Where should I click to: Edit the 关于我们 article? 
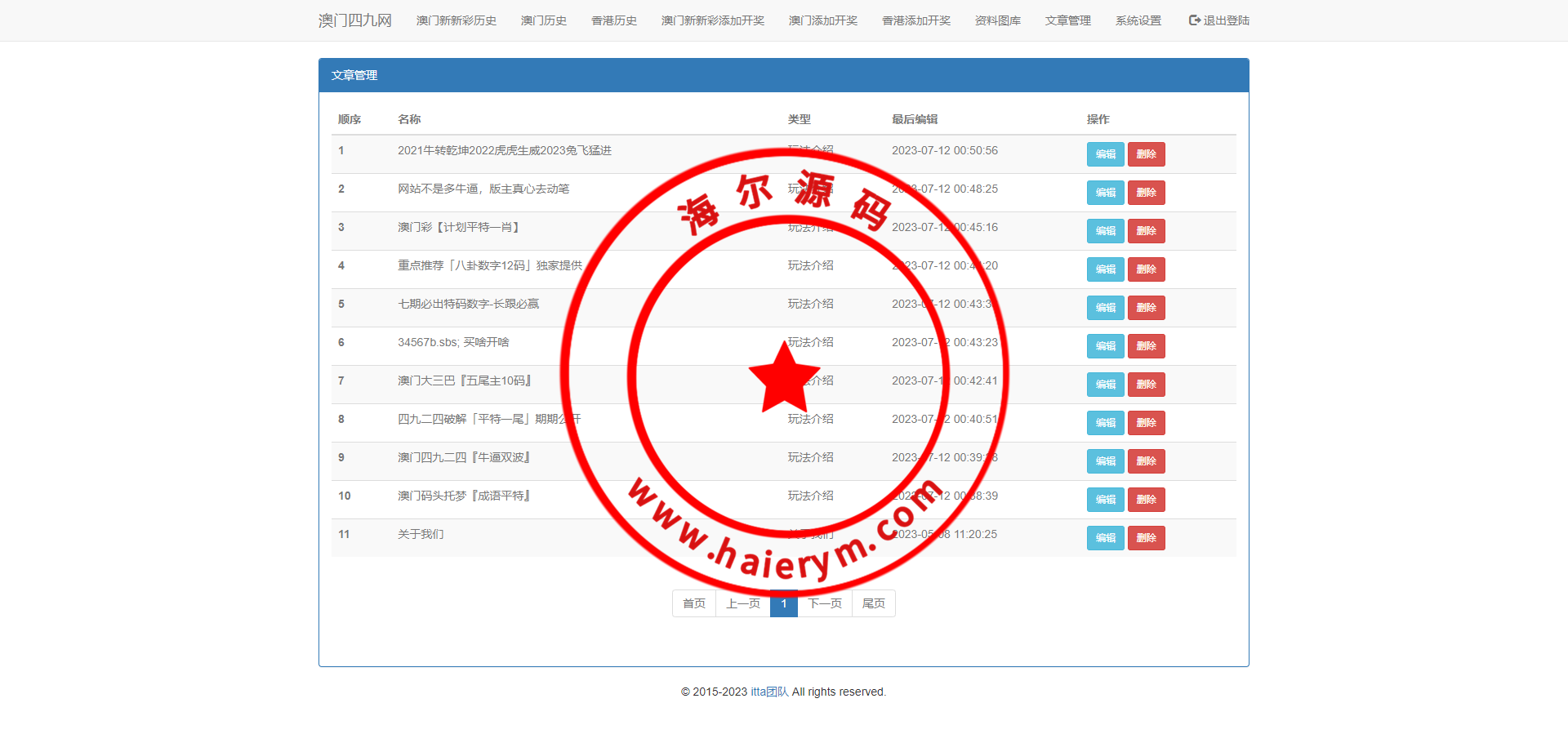[1105, 538]
